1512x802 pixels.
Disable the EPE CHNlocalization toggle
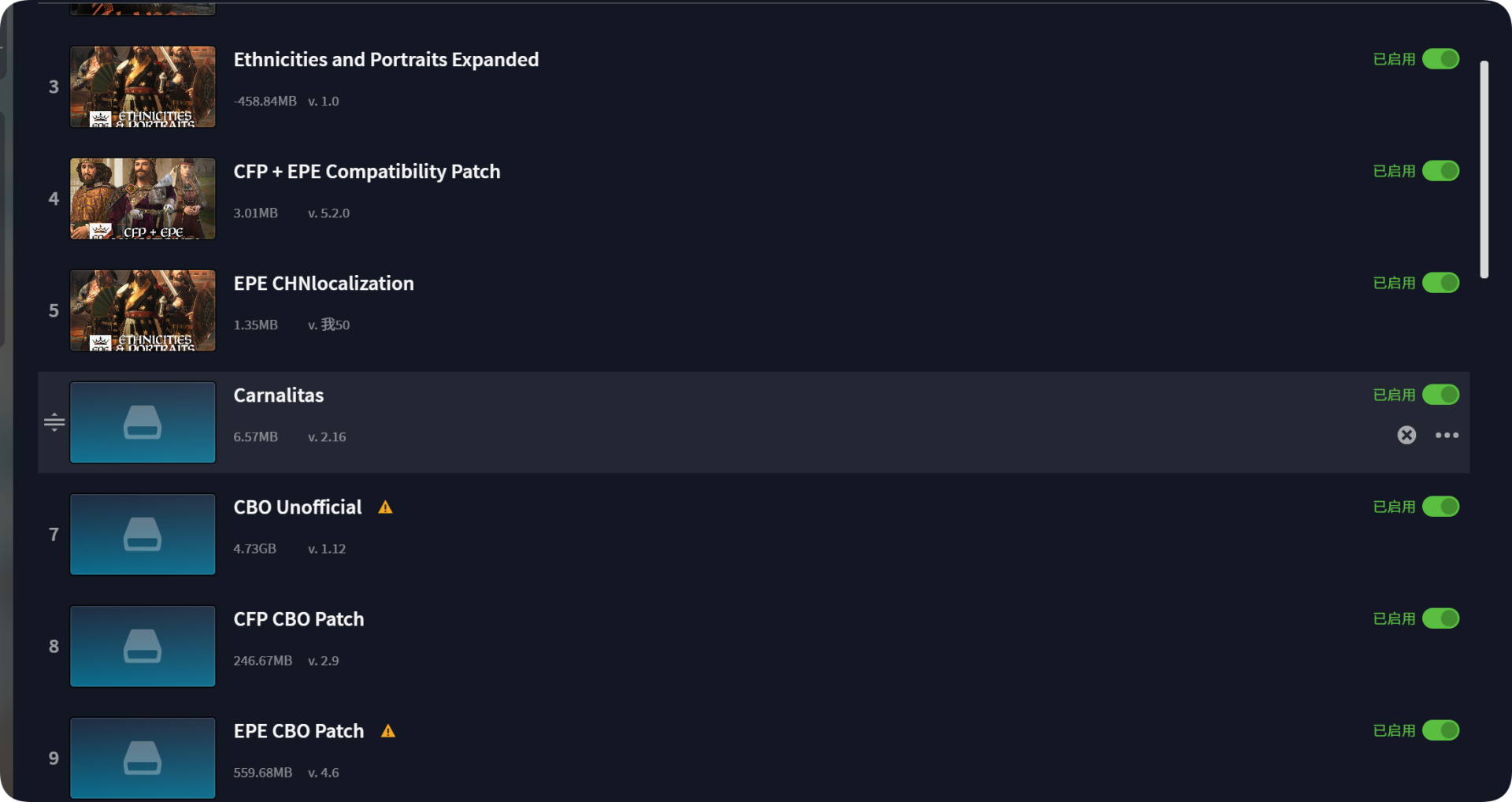1440,283
